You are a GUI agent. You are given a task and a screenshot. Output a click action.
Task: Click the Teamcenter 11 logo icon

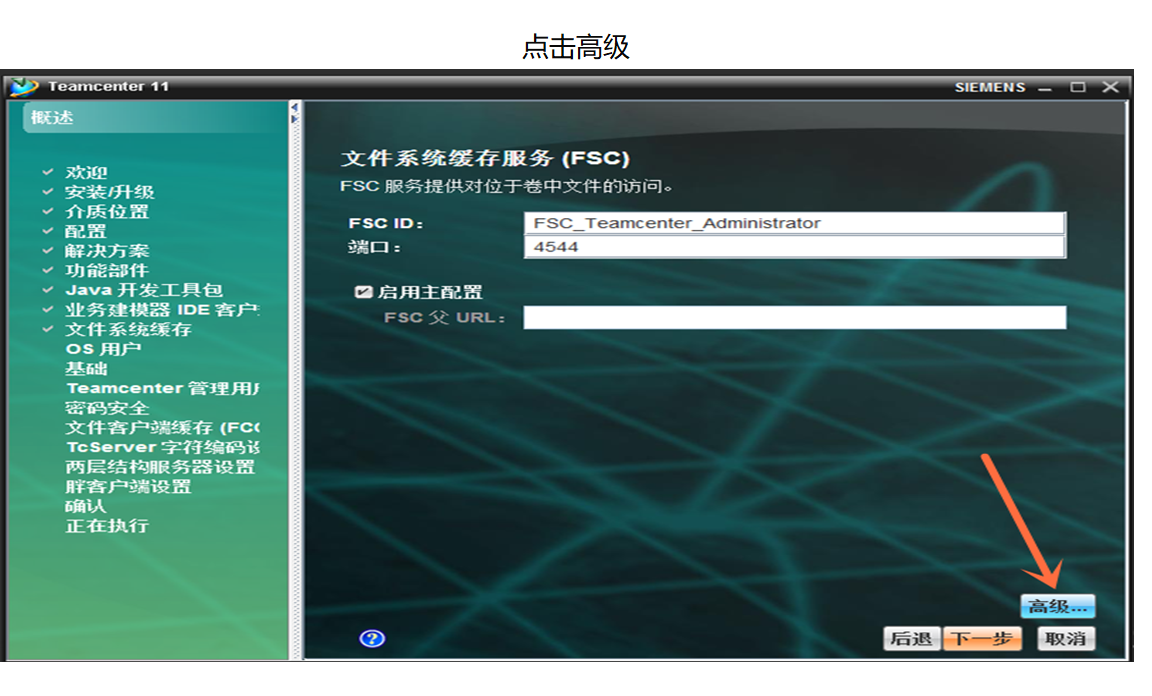[24, 87]
